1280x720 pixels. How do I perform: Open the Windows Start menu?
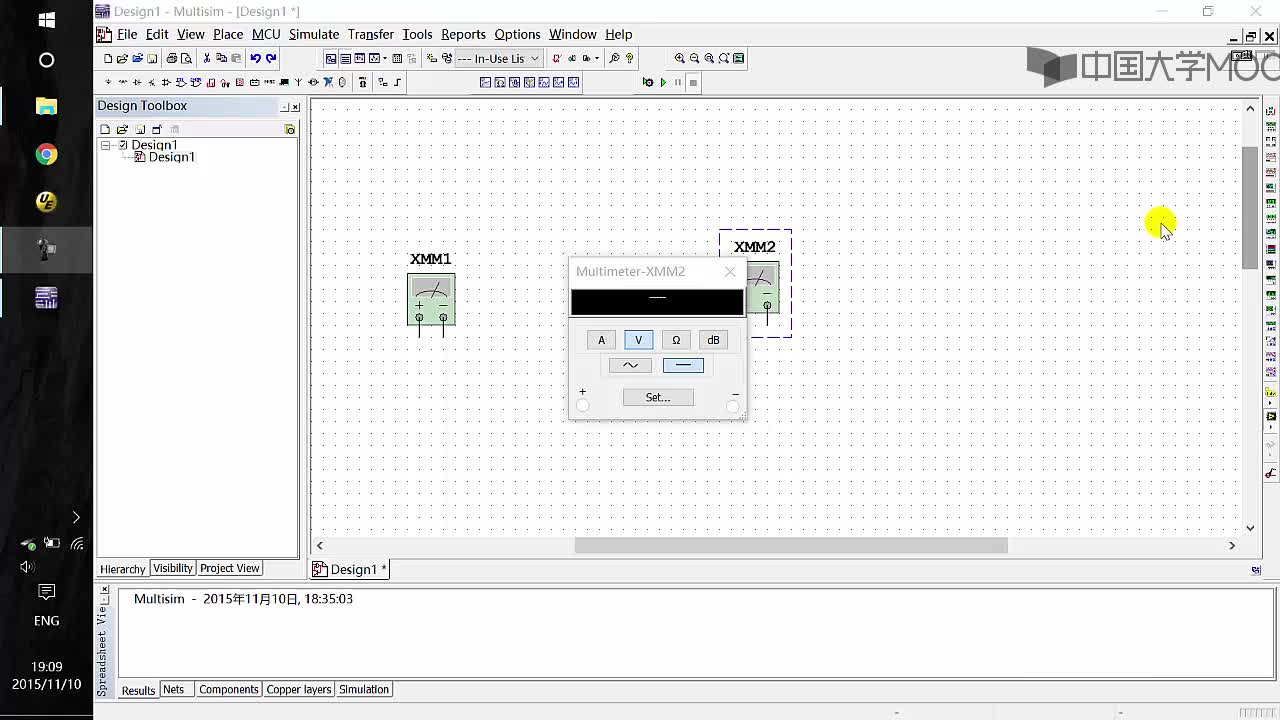click(x=46, y=20)
